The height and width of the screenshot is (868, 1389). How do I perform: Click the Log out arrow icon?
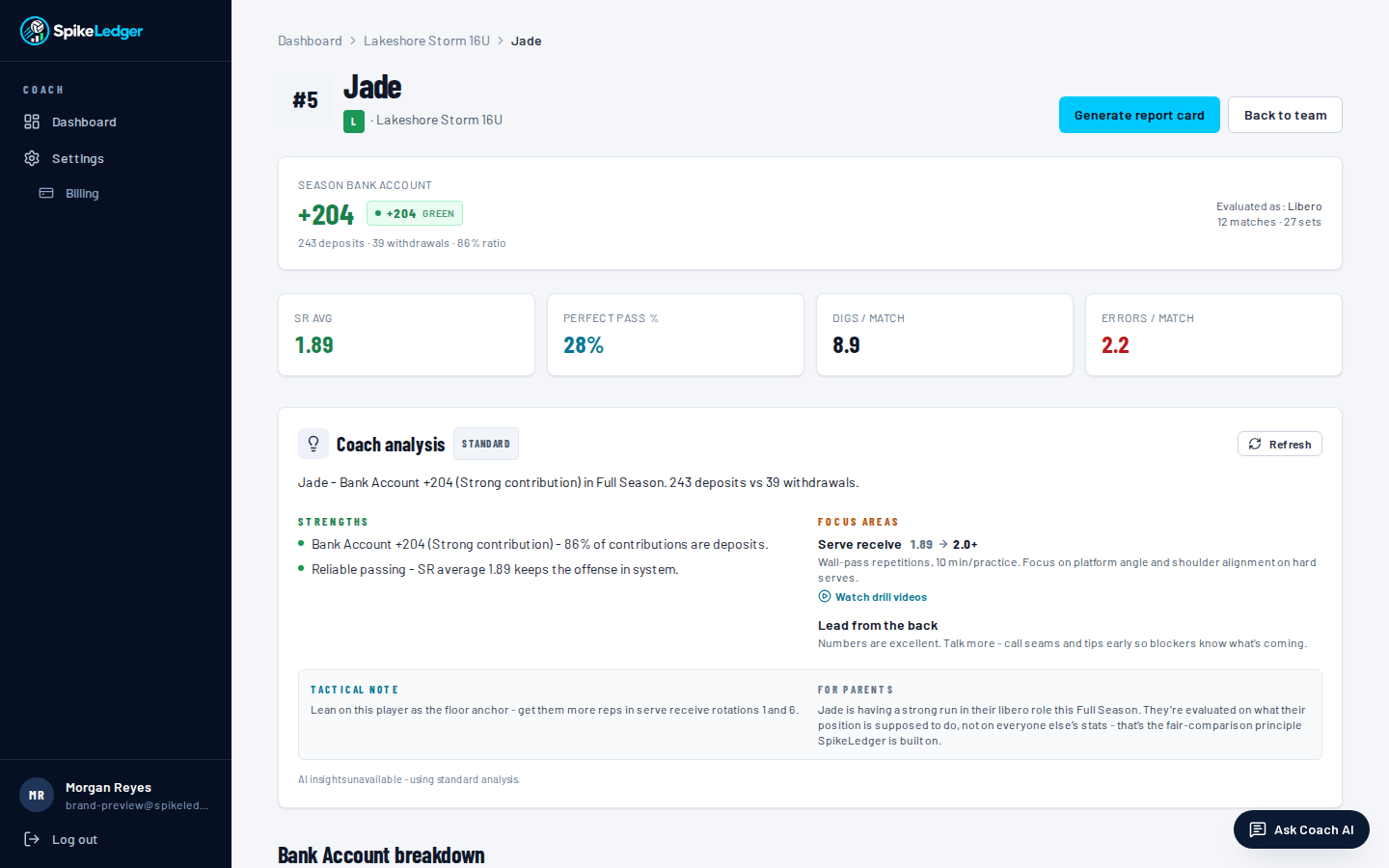click(32, 839)
